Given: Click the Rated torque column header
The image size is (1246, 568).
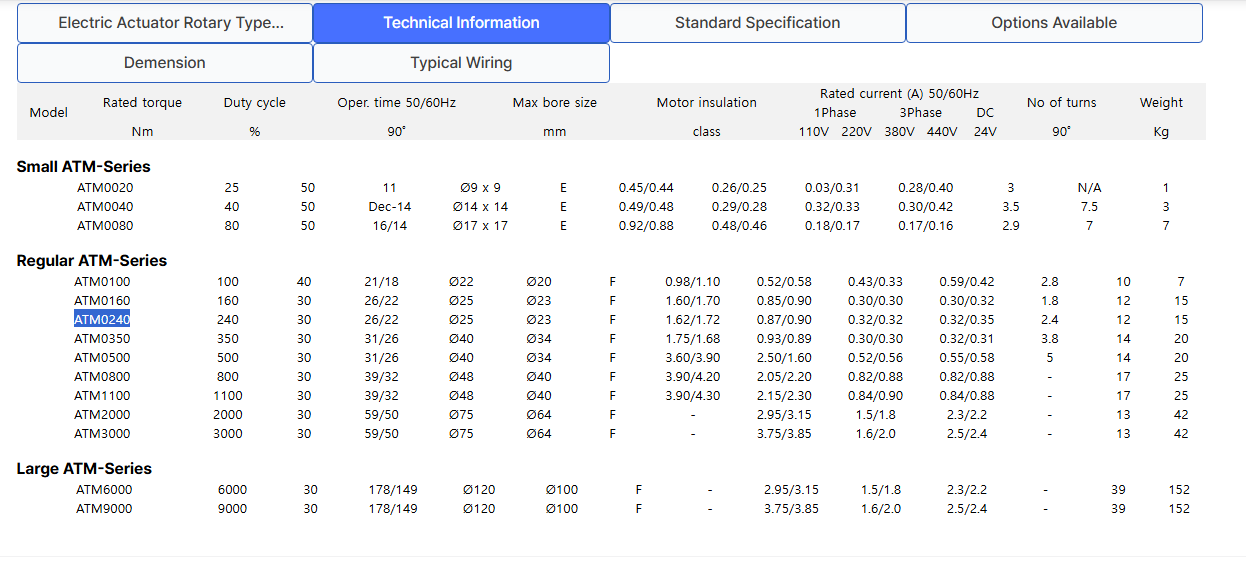Looking at the screenshot, I should tap(143, 103).
